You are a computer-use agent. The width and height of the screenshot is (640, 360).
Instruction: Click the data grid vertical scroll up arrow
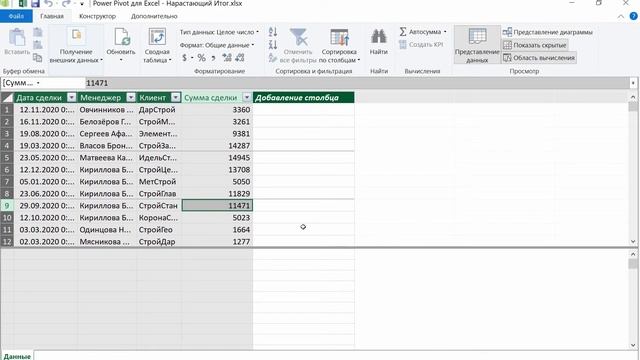(x=633, y=97)
